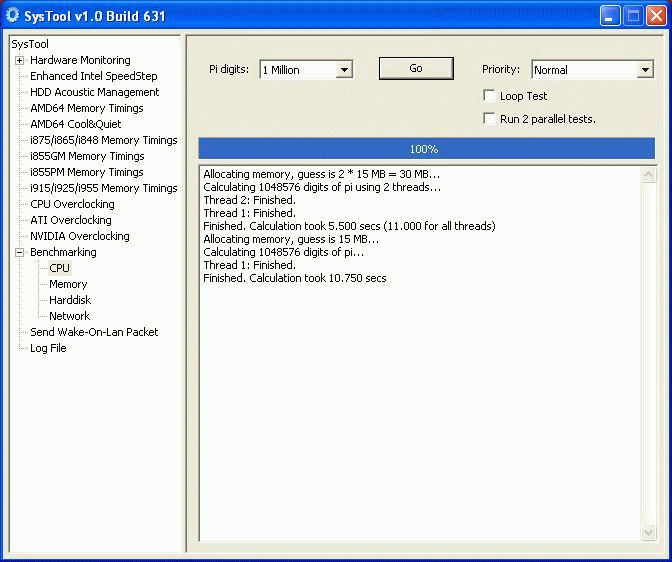Open the Log File item

(48, 348)
